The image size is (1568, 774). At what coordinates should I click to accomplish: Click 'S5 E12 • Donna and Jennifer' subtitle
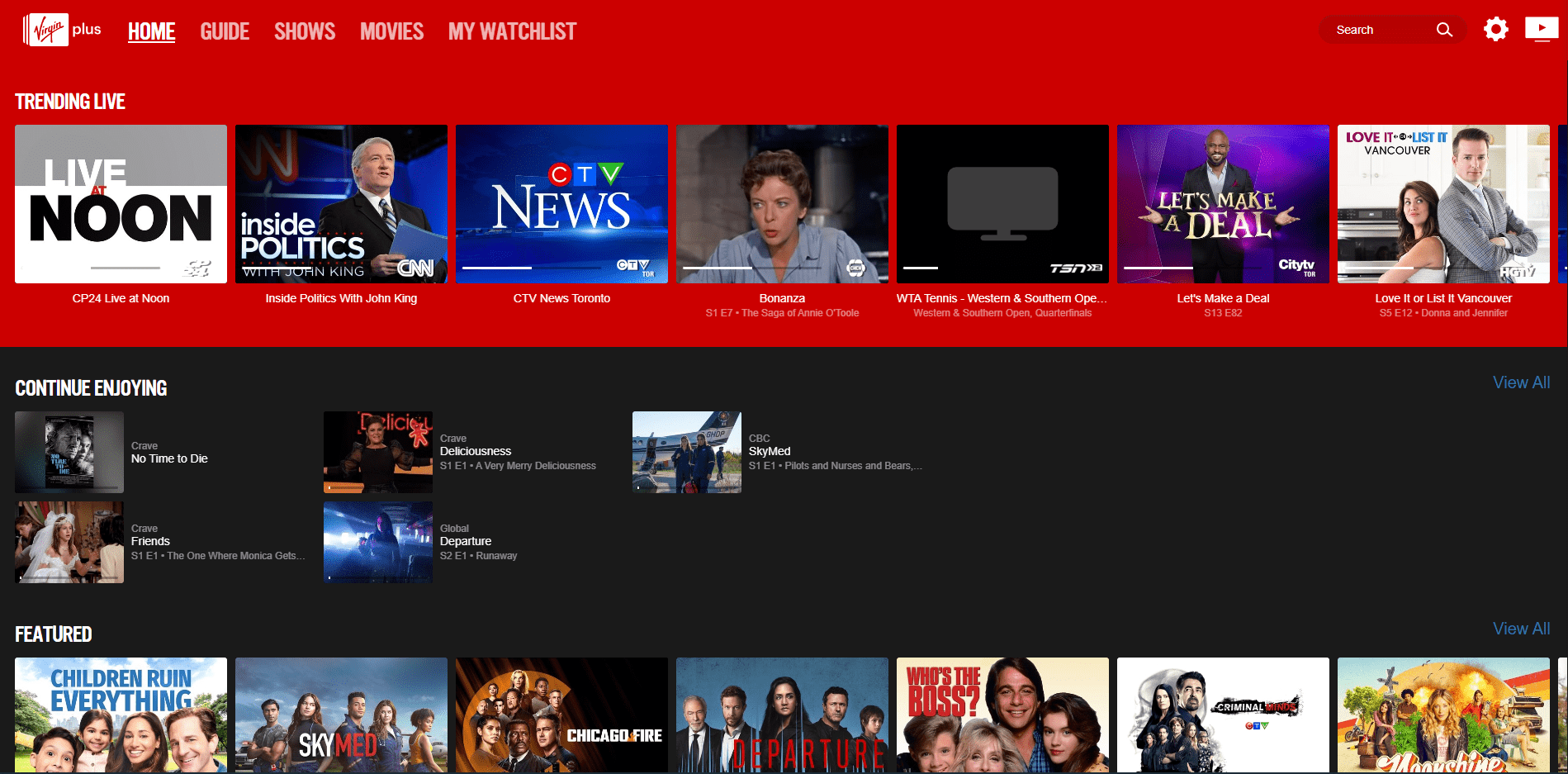[x=1443, y=313]
